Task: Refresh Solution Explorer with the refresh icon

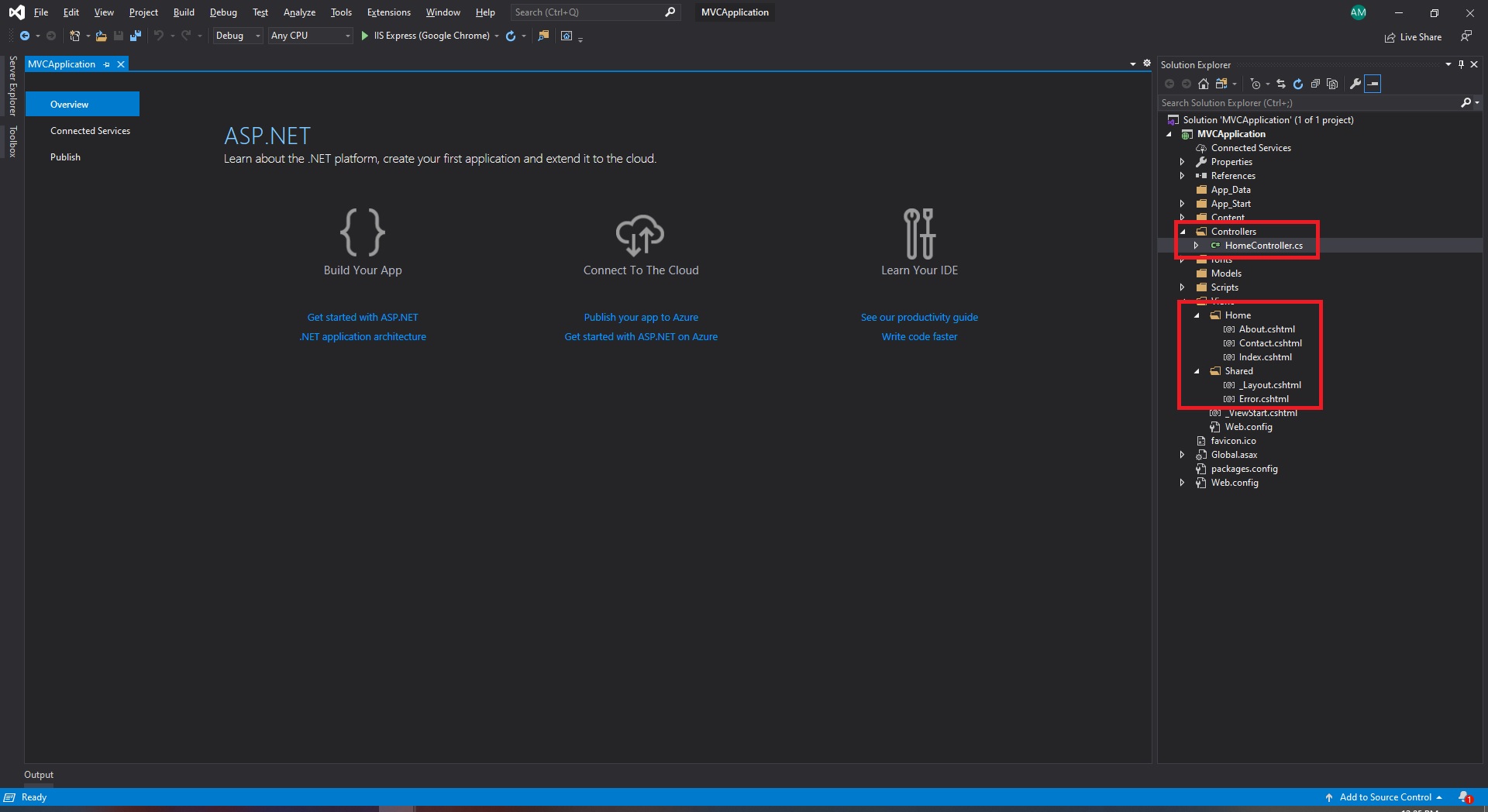Action: pyautogui.click(x=1298, y=84)
